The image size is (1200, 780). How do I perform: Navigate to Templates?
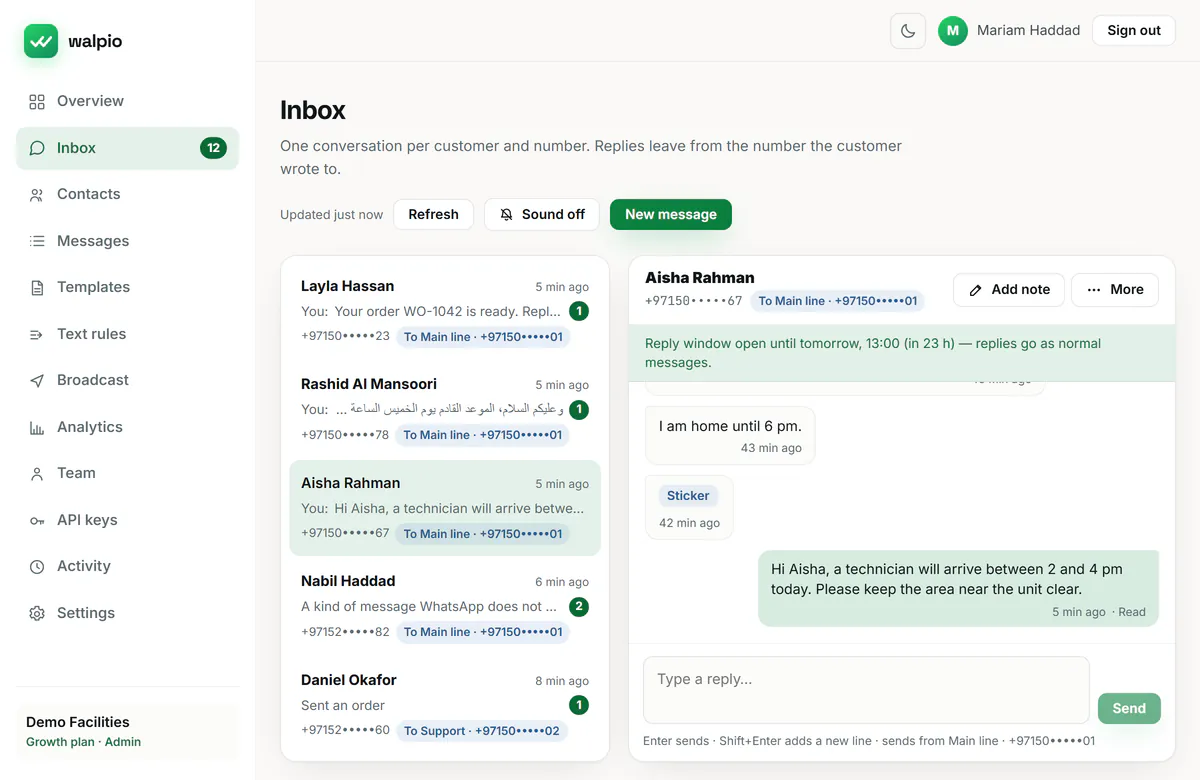pos(128,288)
